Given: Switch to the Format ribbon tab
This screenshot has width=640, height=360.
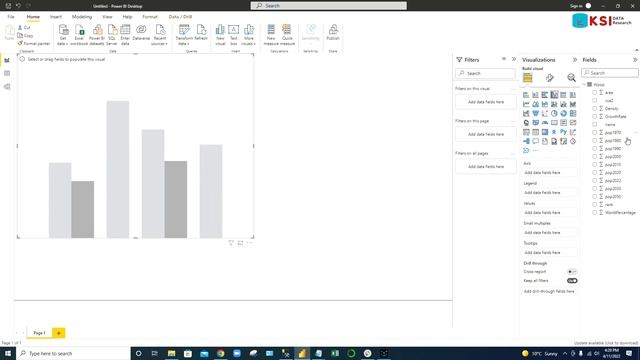Looking at the screenshot, I should 150,17.
